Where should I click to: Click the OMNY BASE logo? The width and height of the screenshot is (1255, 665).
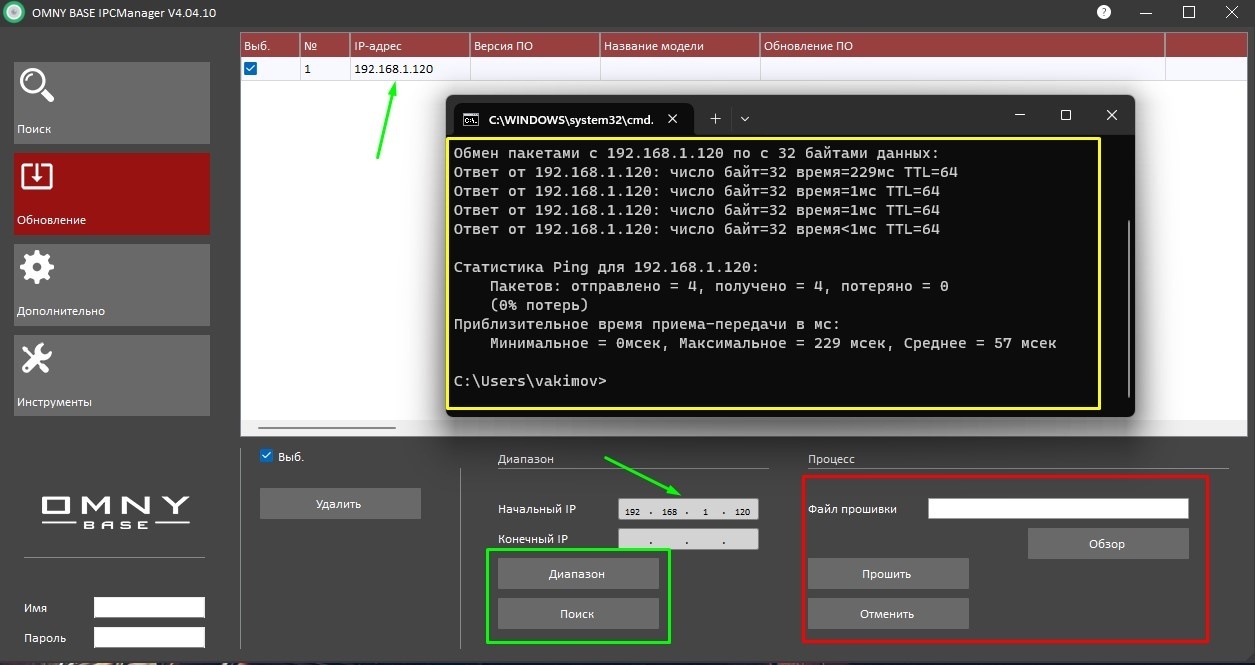click(x=115, y=512)
